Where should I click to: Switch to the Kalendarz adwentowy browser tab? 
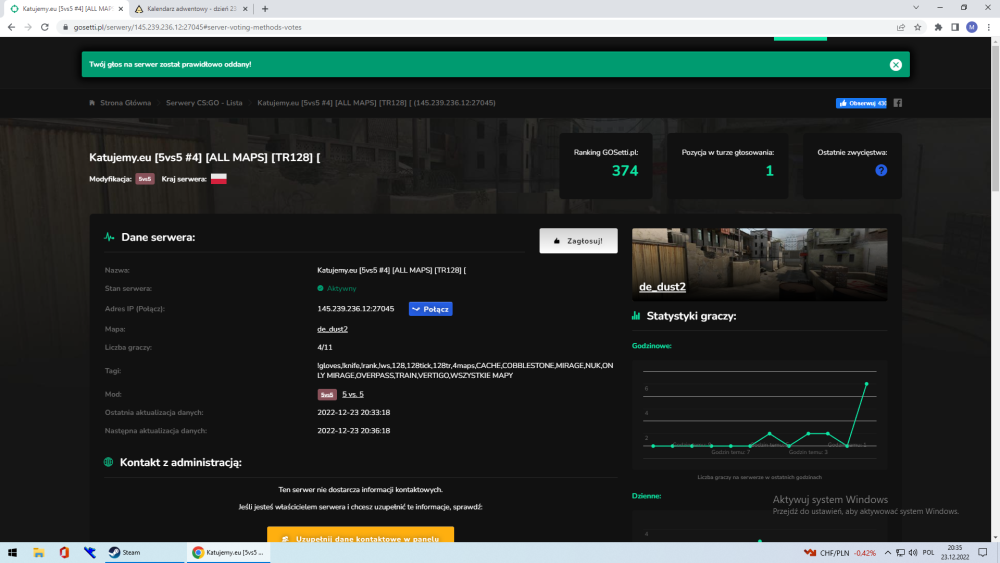pos(191,9)
